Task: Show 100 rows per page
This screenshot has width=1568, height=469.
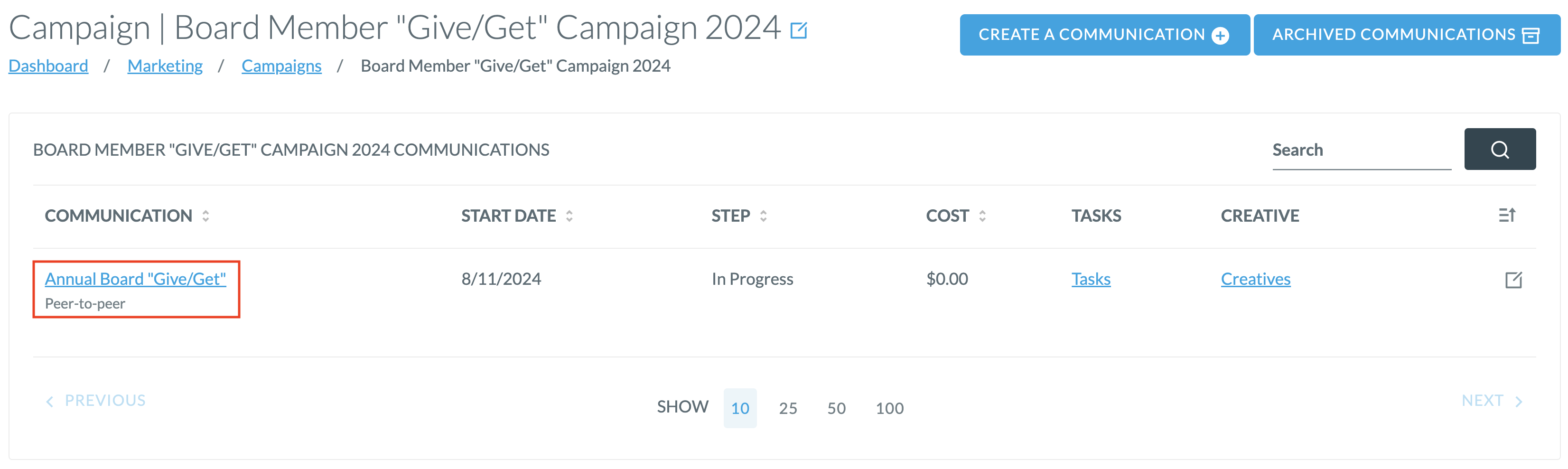Action: (889, 408)
